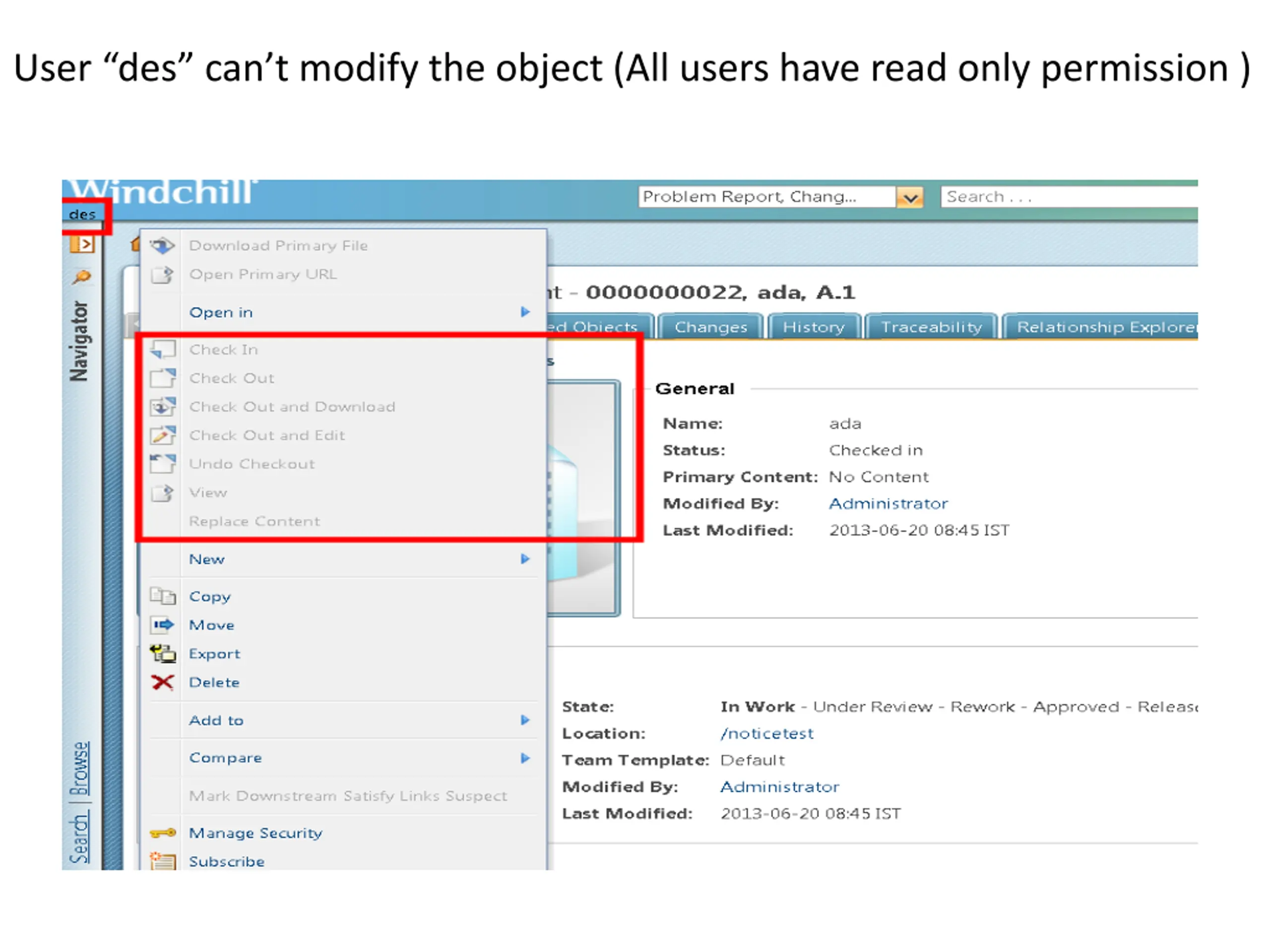Click the Undo Checkout icon
The width and height of the screenshot is (1270, 952).
(x=163, y=464)
